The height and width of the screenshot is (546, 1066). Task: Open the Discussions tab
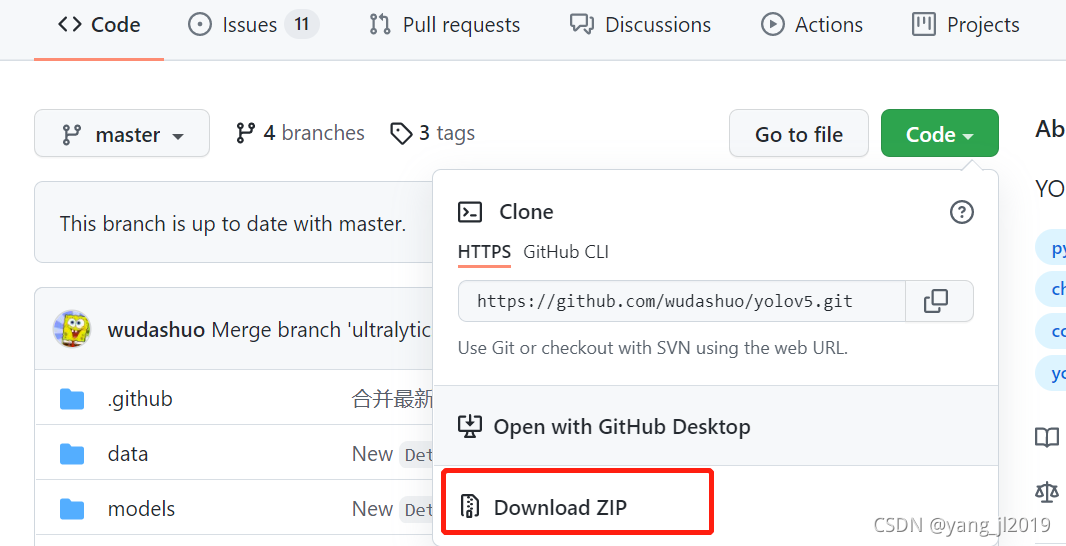[x=640, y=25]
